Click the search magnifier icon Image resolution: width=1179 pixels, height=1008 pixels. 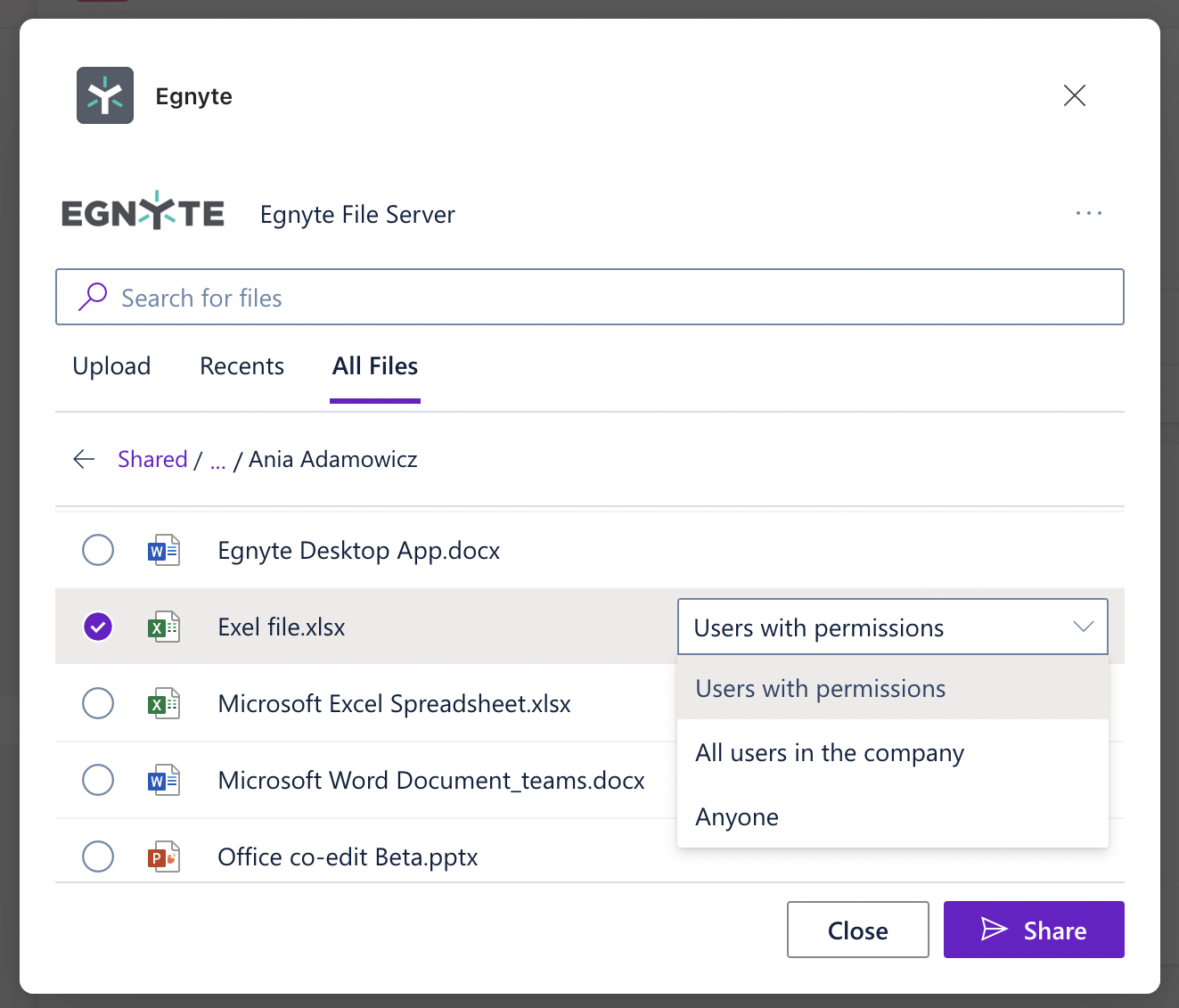pos(93,297)
